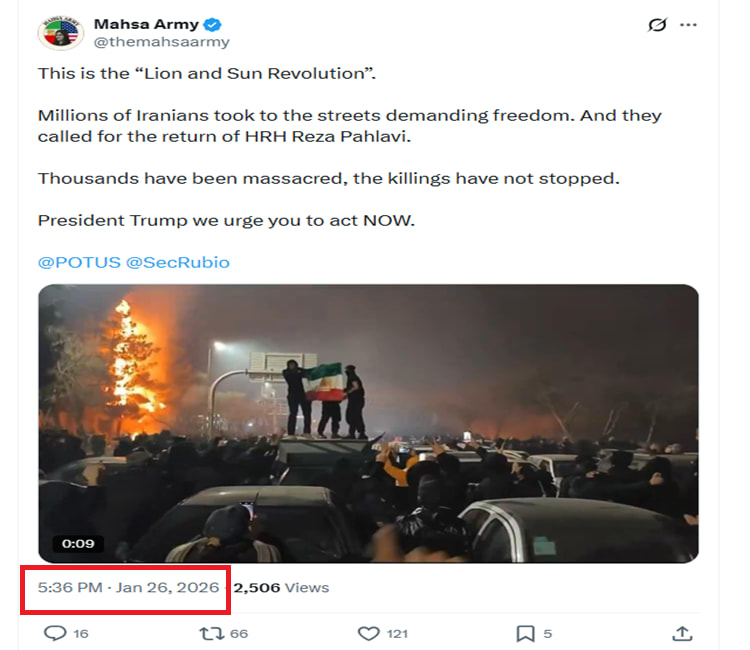Click the blue verified badge
The image size is (750, 650).
[x=214, y=24]
